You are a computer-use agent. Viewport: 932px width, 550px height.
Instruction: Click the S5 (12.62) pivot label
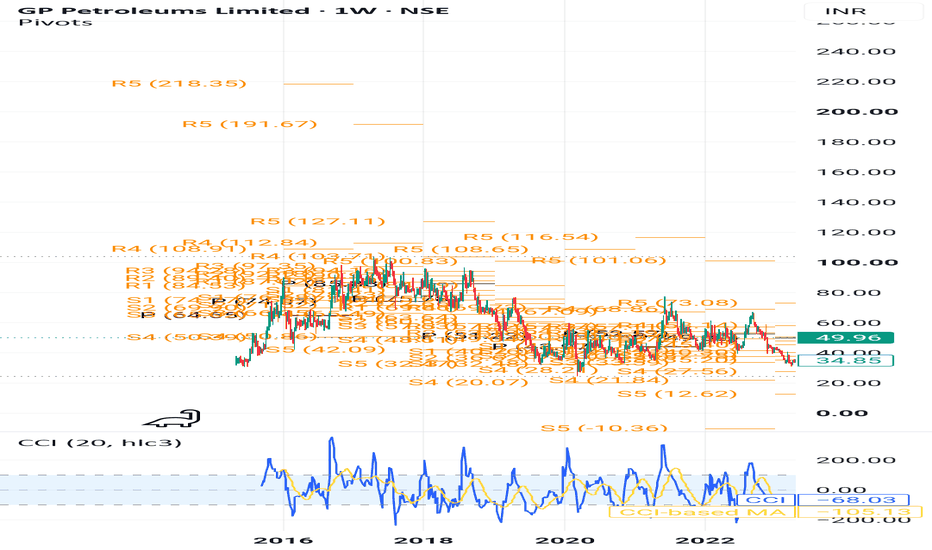[678, 394]
